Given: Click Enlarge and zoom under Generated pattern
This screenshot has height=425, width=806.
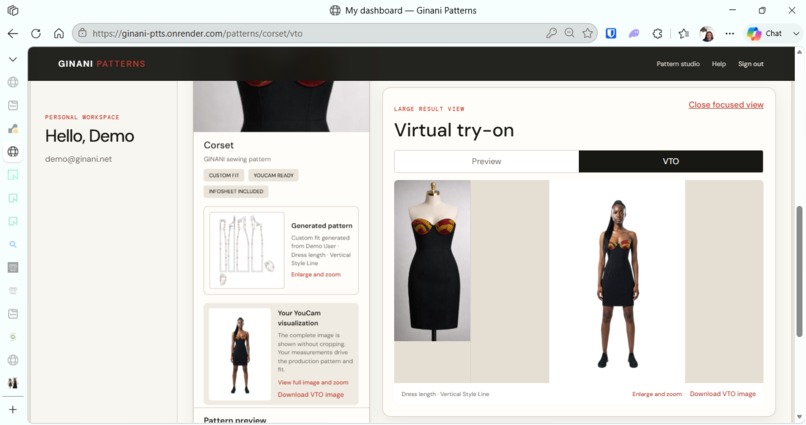Looking at the screenshot, I should pyautogui.click(x=316, y=274).
